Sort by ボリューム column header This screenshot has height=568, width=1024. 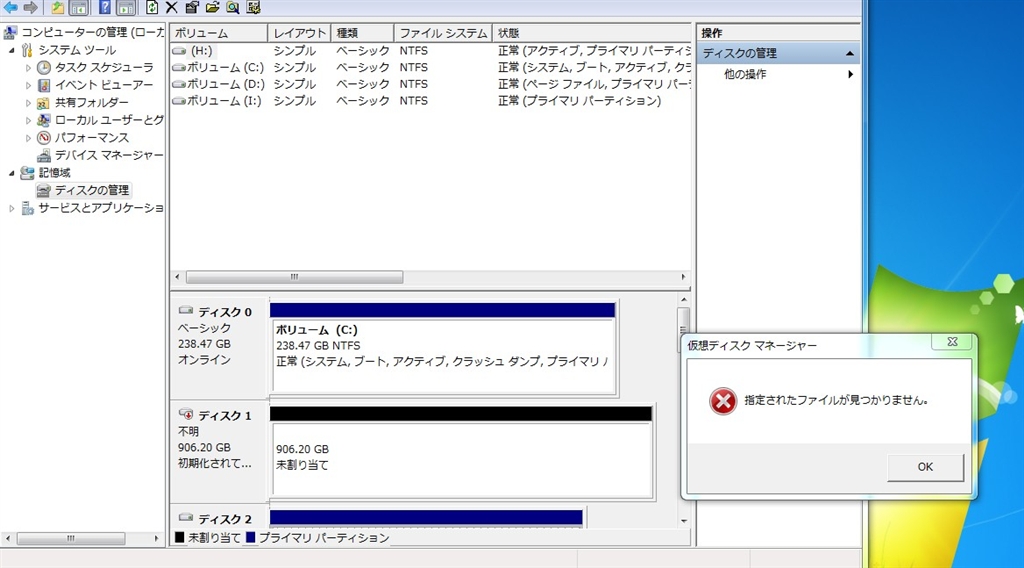[219, 33]
